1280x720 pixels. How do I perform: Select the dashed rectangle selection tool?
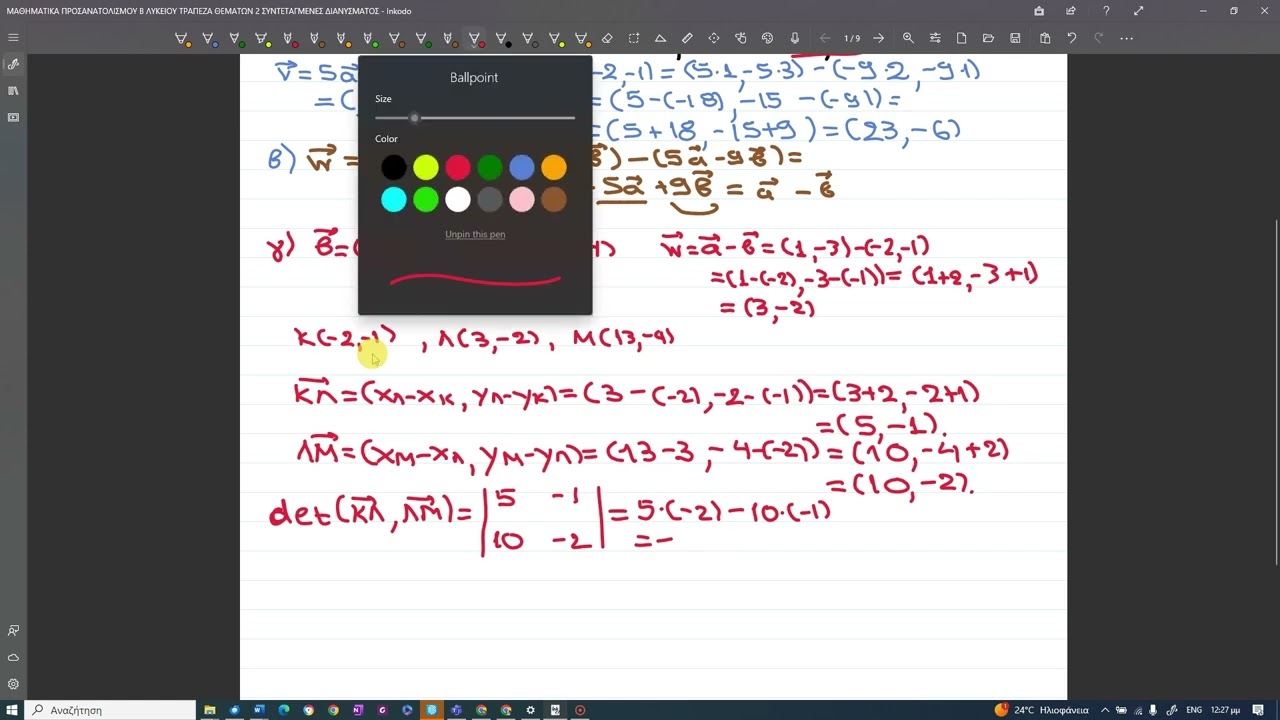coord(634,38)
